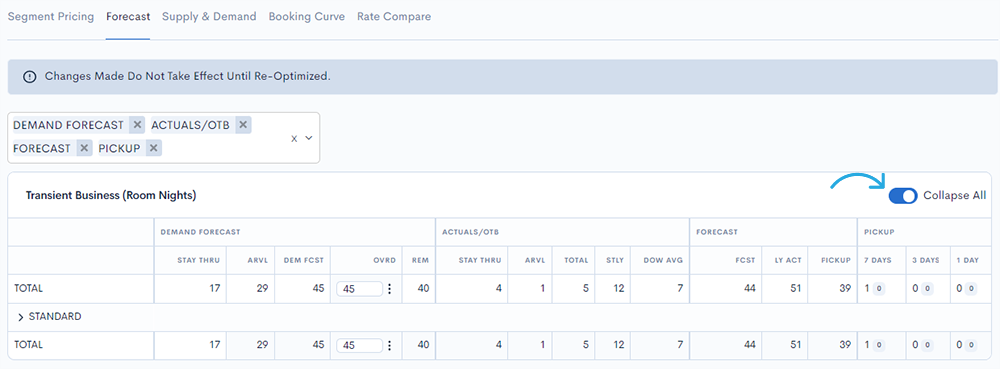Click the REM value 40 in first TOTAL row
The height and width of the screenshot is (369, 1000).
423,289
